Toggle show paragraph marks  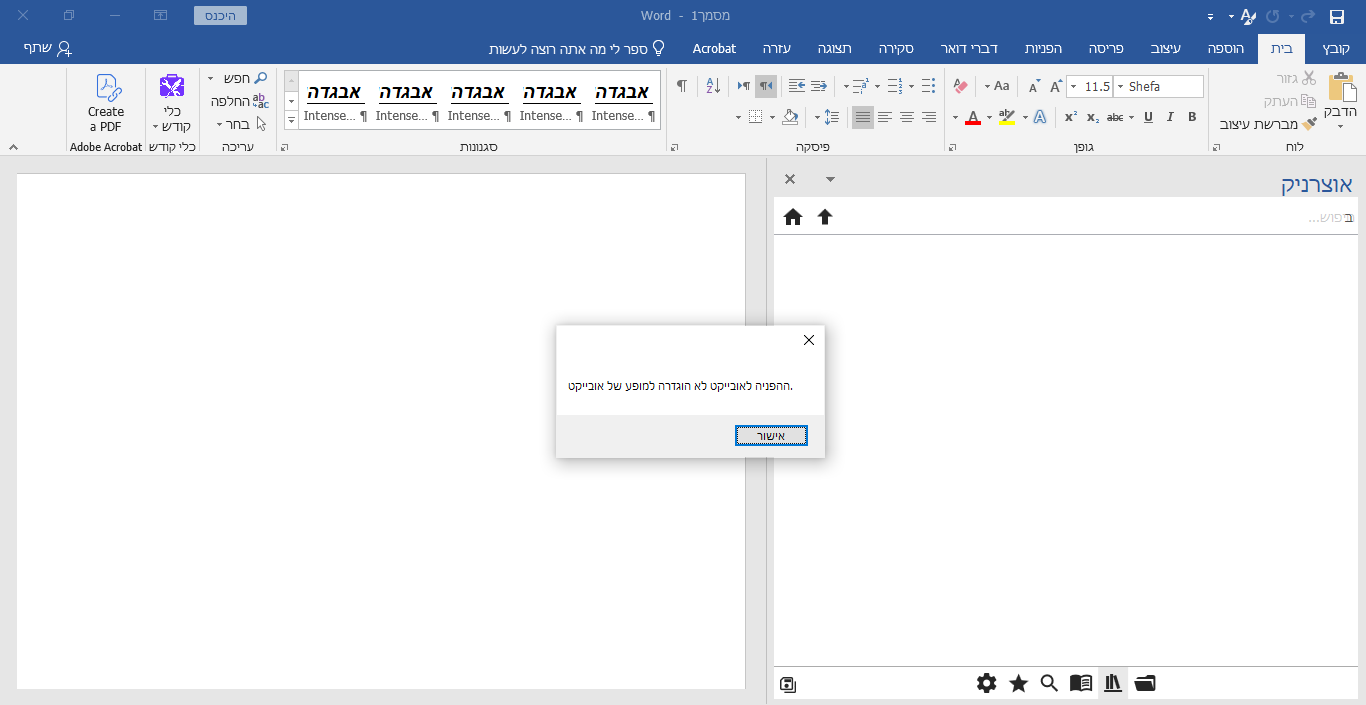click(681, 86)
